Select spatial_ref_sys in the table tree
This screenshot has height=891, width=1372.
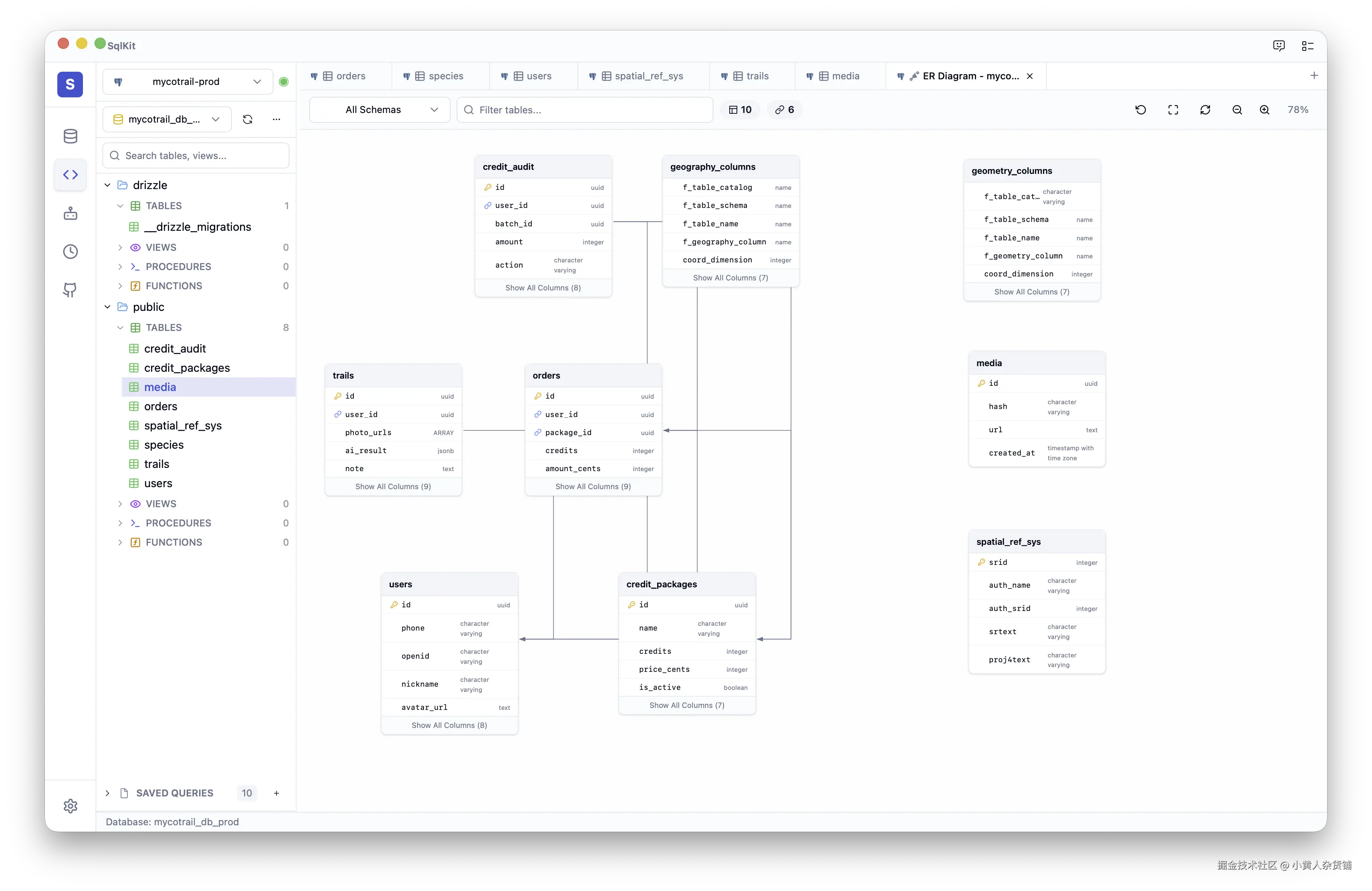[183, 425]
